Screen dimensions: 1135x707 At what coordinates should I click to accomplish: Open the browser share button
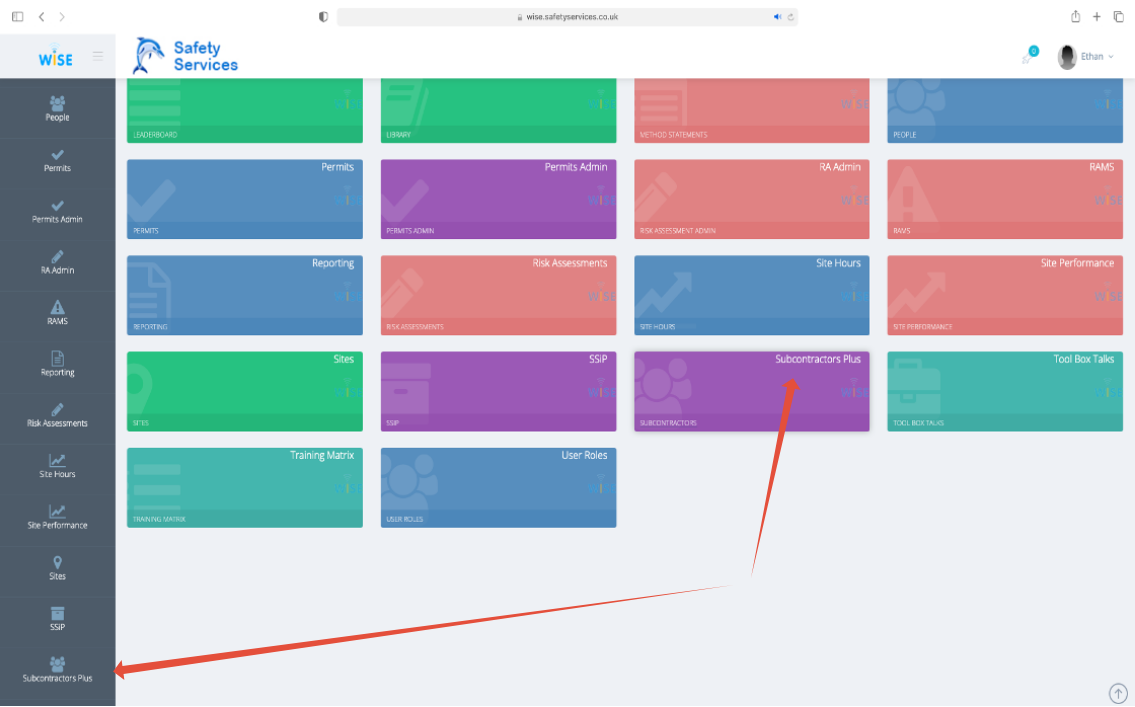point(1076,16)
